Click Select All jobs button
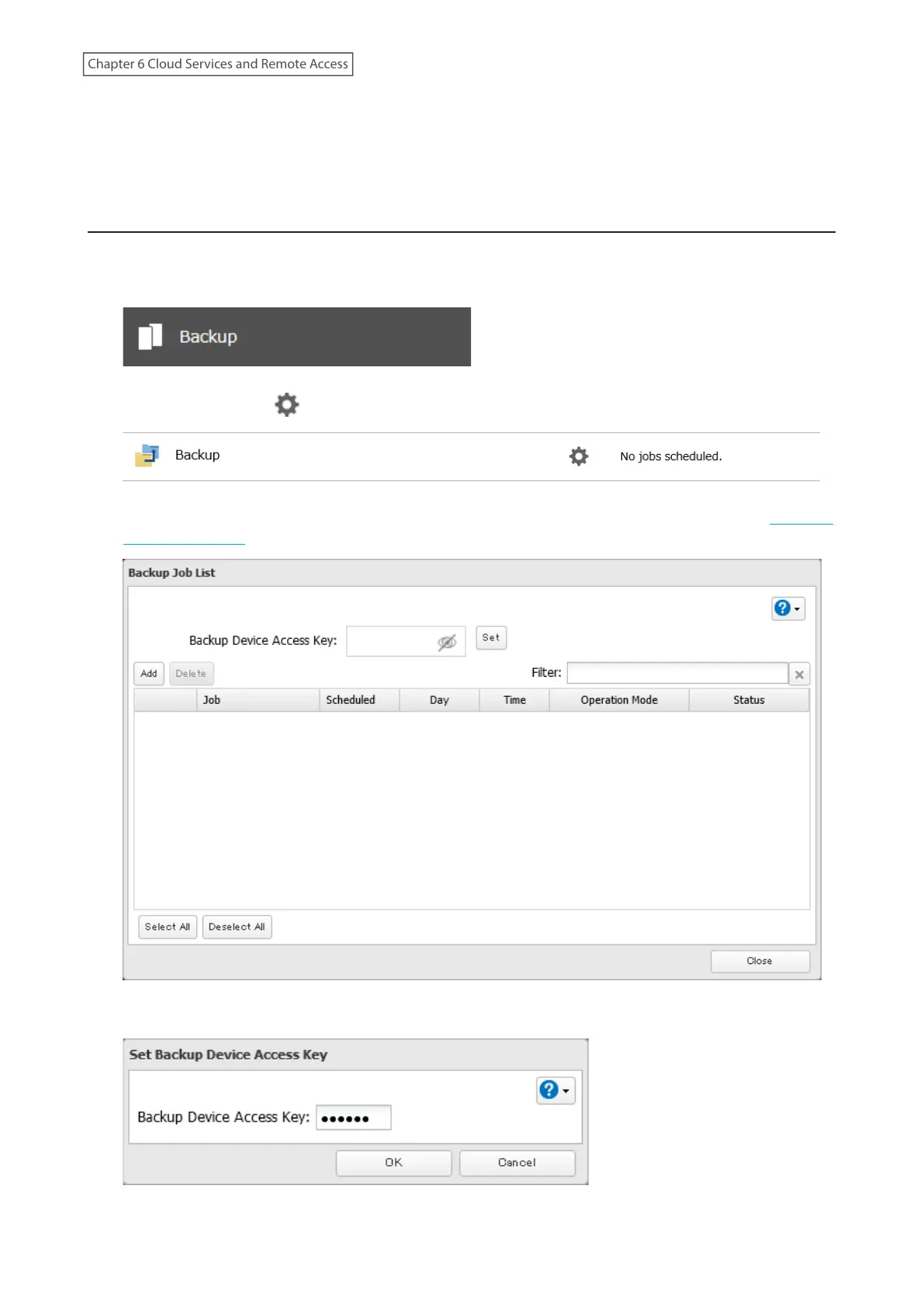 168,927
